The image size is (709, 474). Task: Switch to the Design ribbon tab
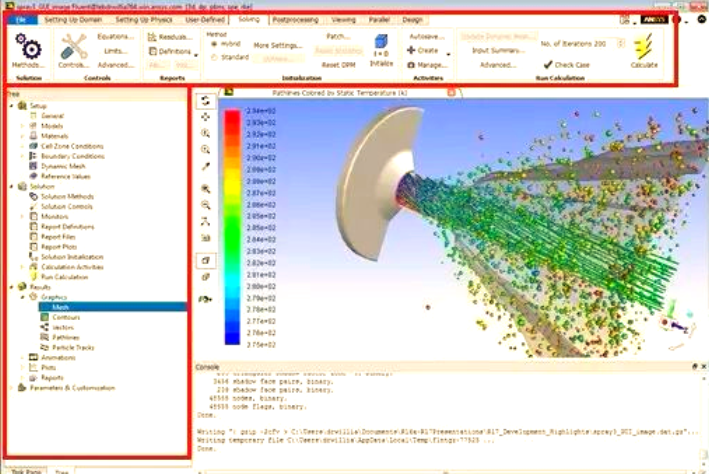[x=412, y=20]
